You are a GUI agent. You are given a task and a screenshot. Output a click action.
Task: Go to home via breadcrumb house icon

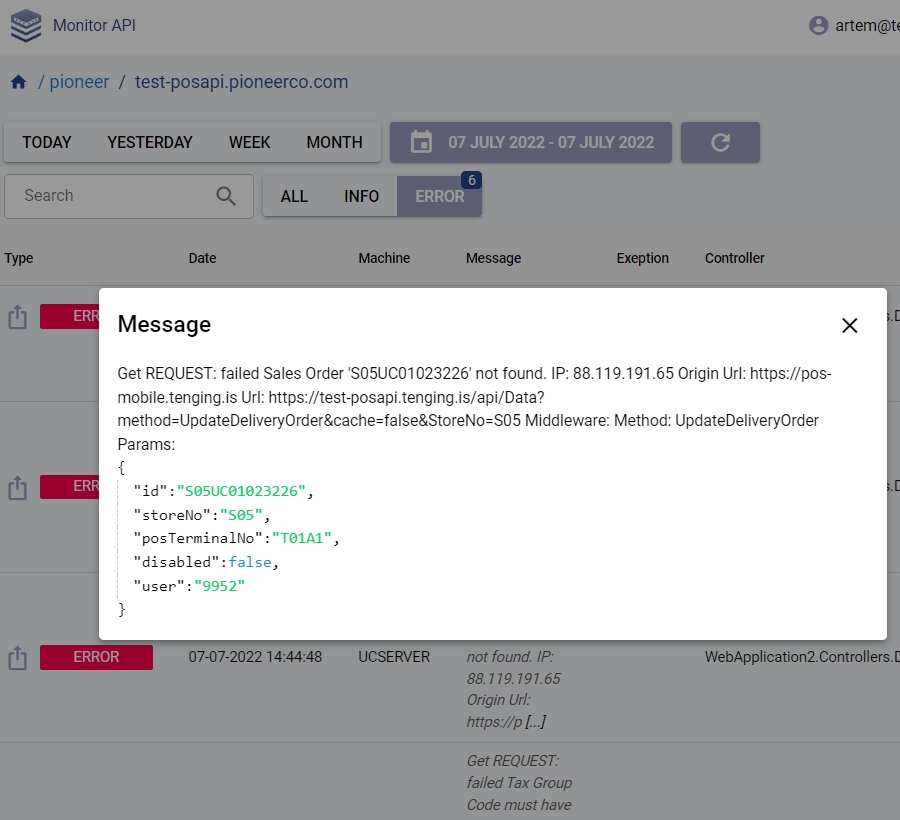coord(18,82)
